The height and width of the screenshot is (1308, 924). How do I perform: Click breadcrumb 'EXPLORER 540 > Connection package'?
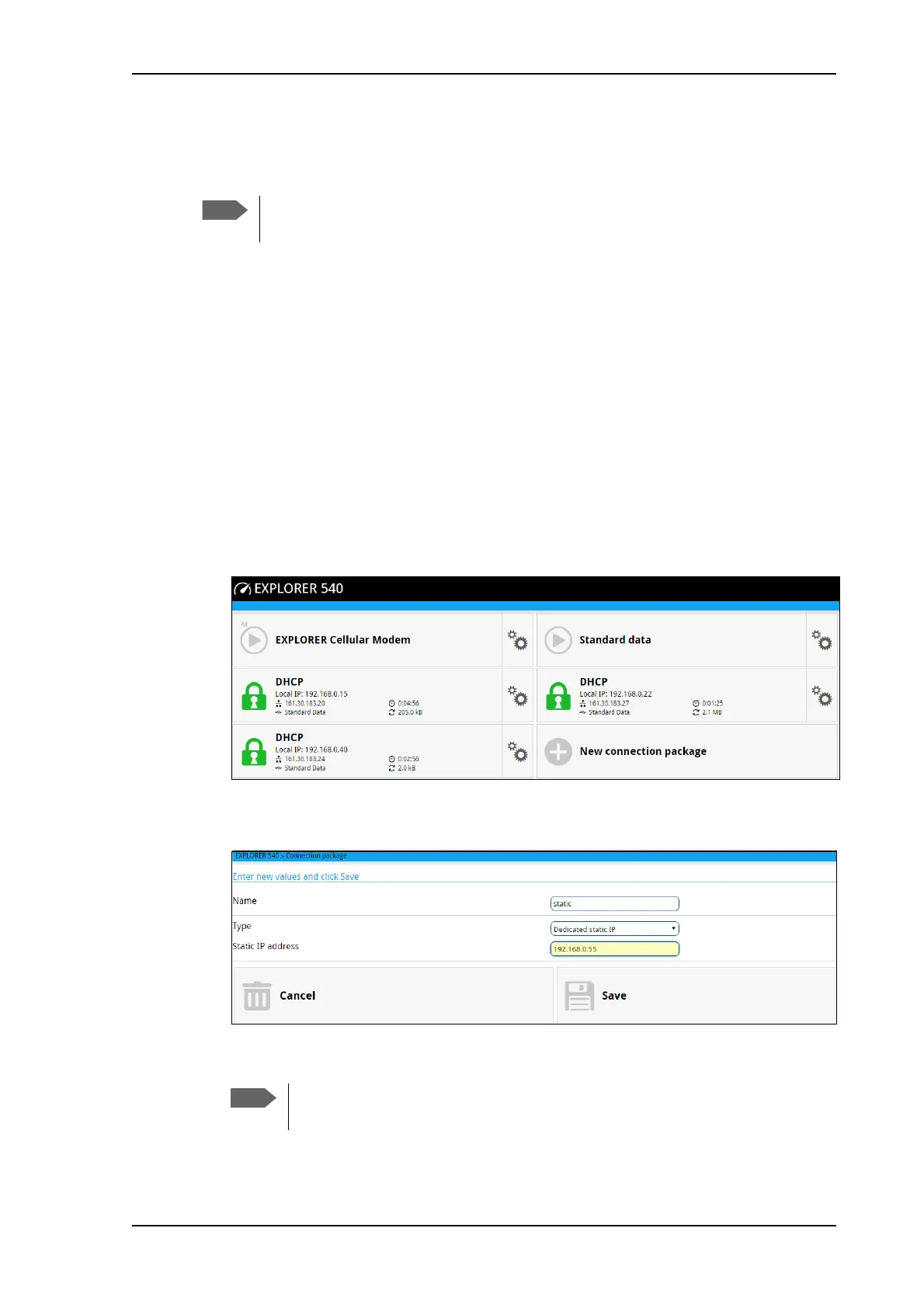tap(291, 856)
